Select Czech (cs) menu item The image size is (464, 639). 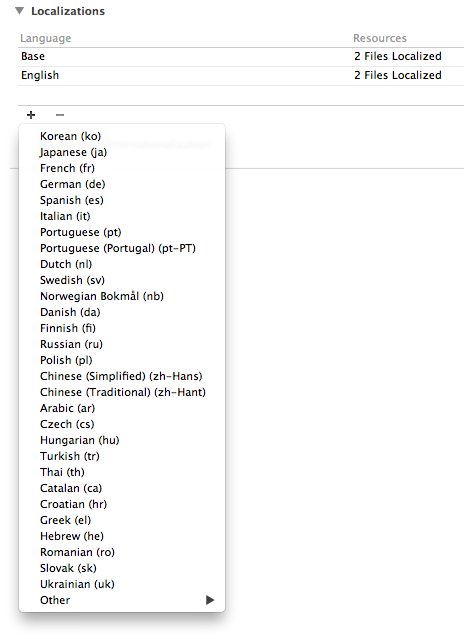(x=122, y=424)
